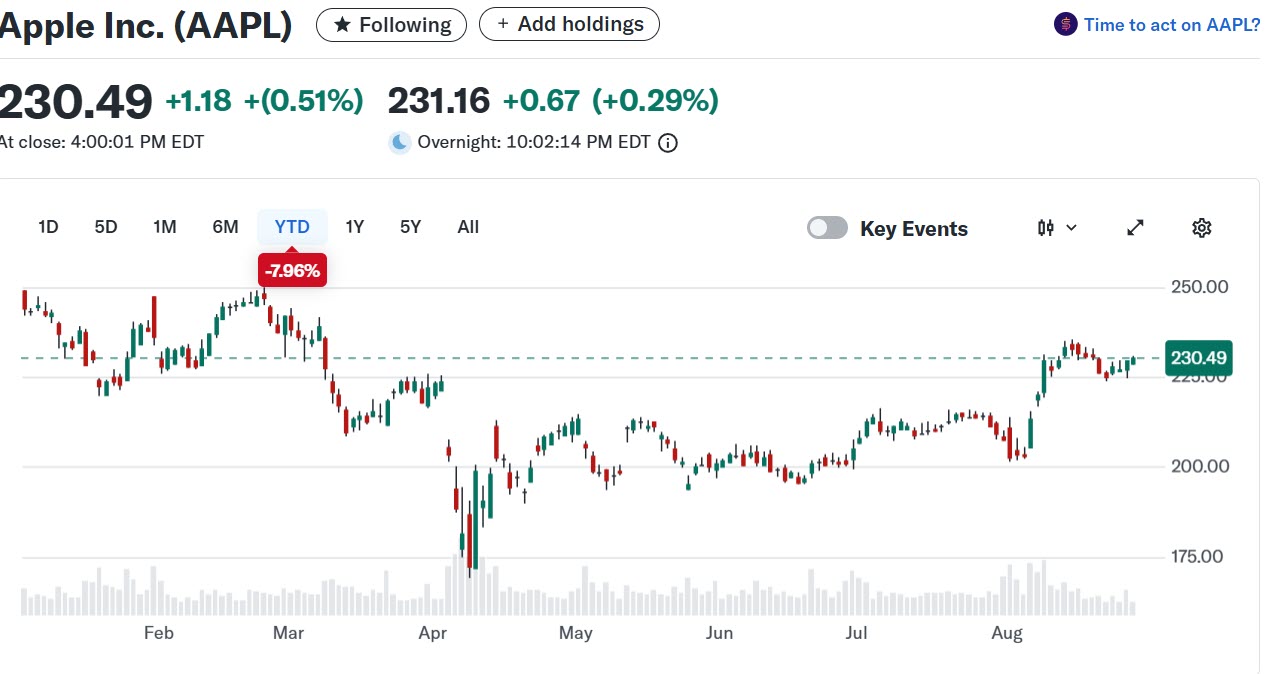Click the 175.00 axis label
Viewport: 1280px width, 674px height.
[x=1196, y=556]
